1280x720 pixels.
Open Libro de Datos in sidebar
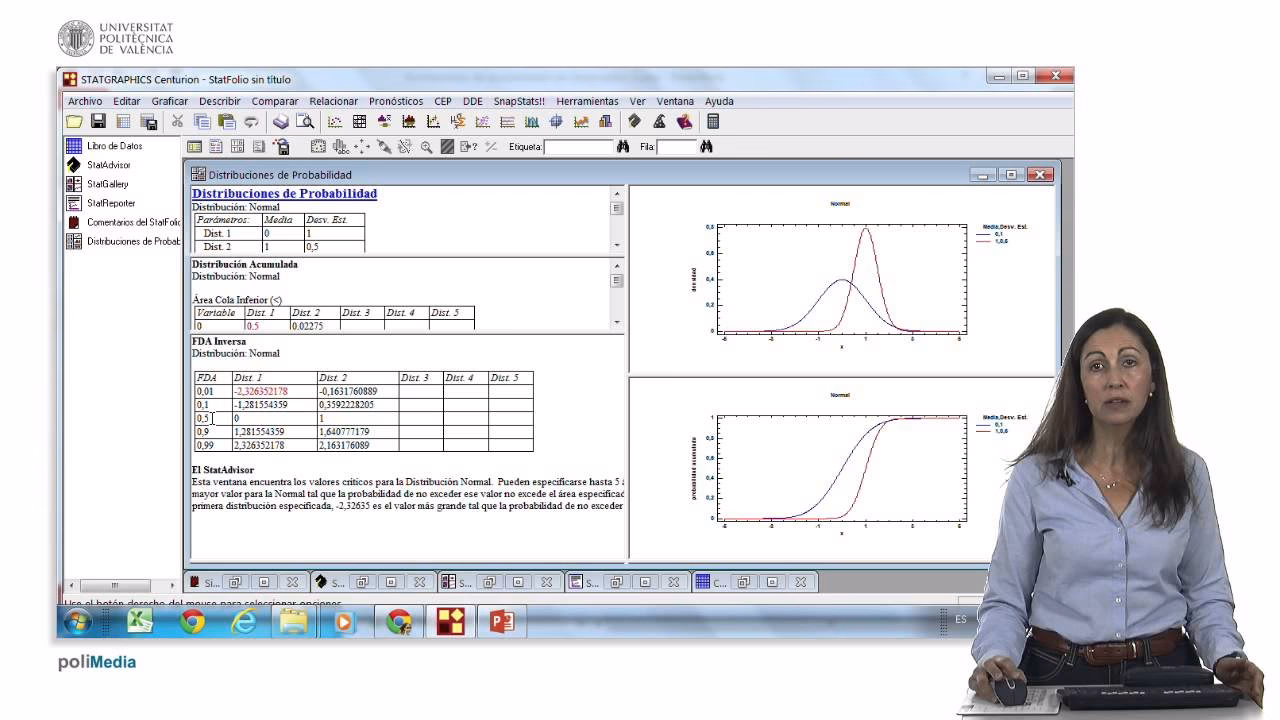[x=114, y=146]
